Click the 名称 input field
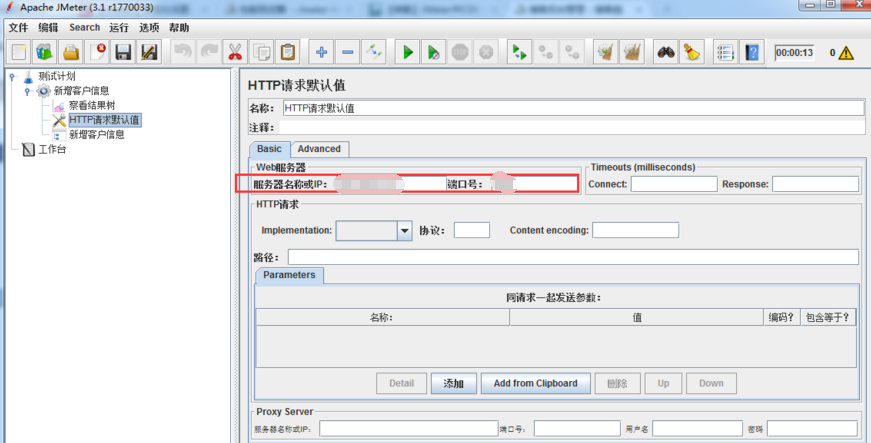Viewport: 871px width, 443px height. [x=573, y=108]
